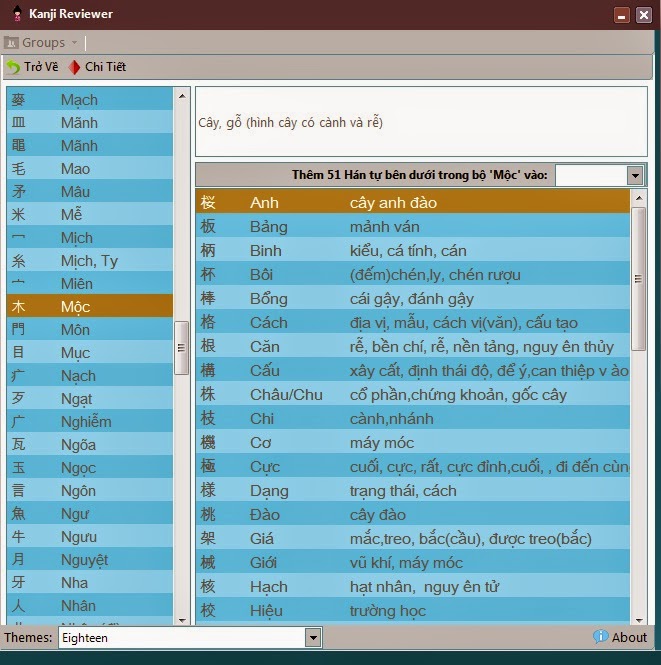Select the Mễ radical row
Screen dimensions: 661x665
90,215
